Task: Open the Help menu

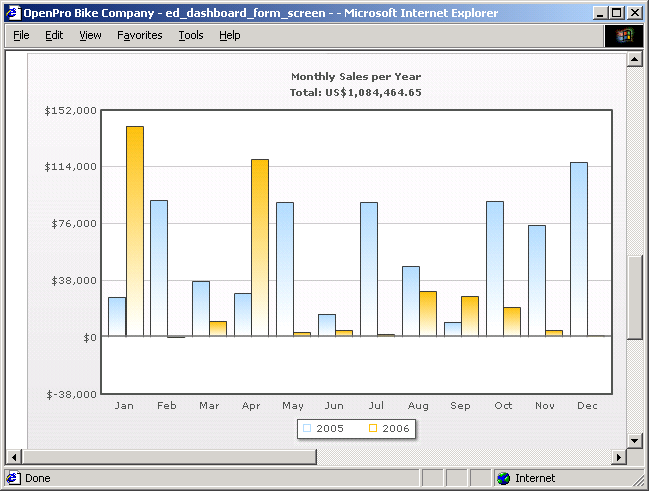Action: 229,35
